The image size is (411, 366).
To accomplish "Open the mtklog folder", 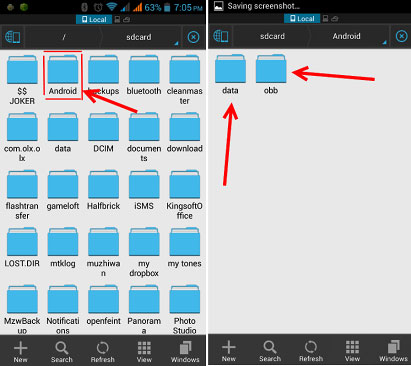I will [x=63, y=248].
